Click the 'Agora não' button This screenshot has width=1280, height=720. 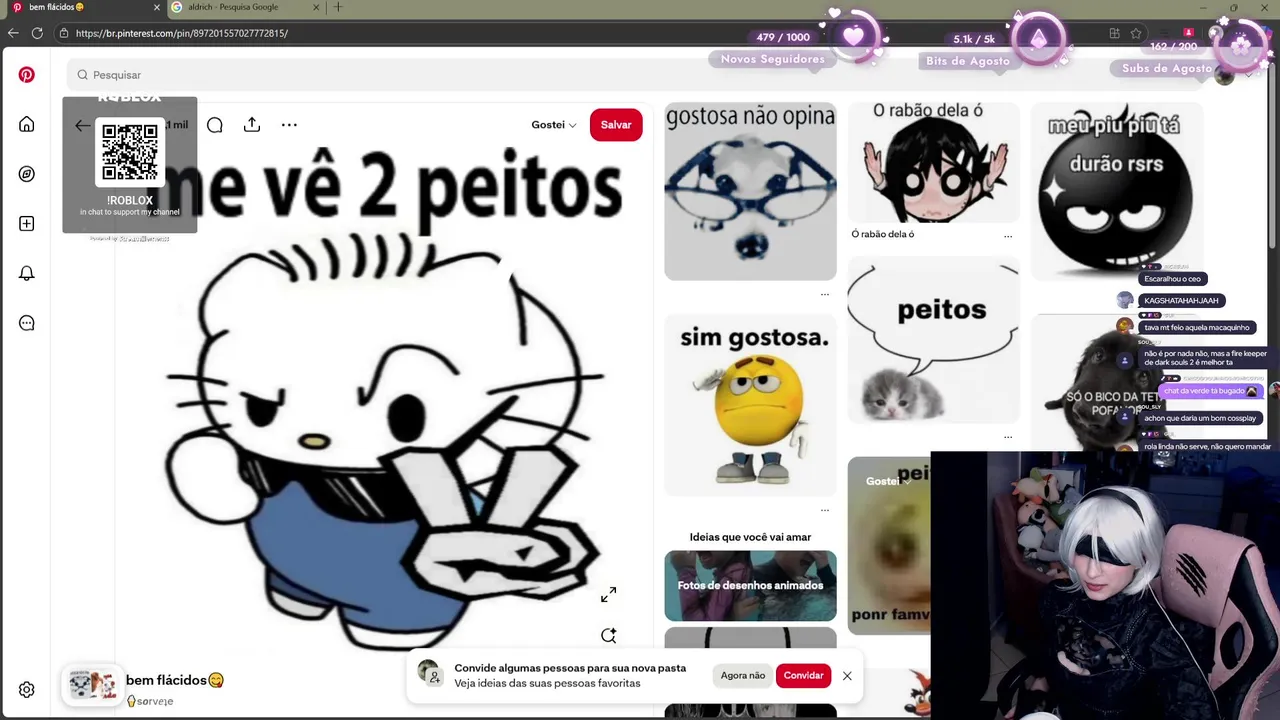click(x=743, y=676)
